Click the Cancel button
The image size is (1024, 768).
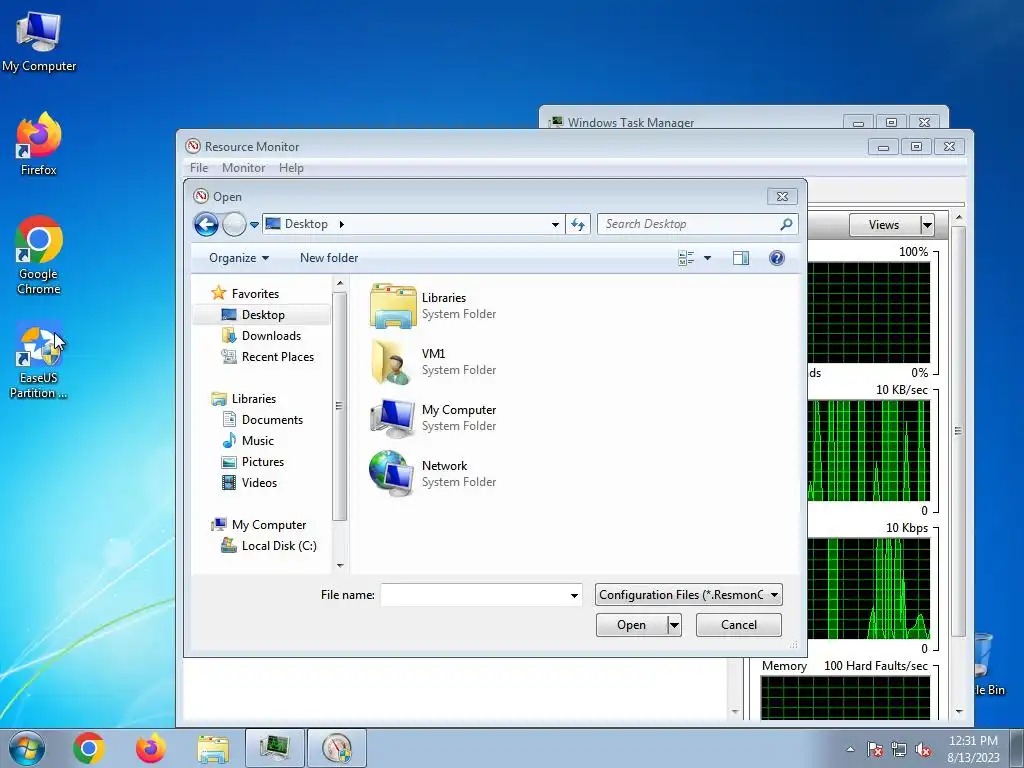739,625
